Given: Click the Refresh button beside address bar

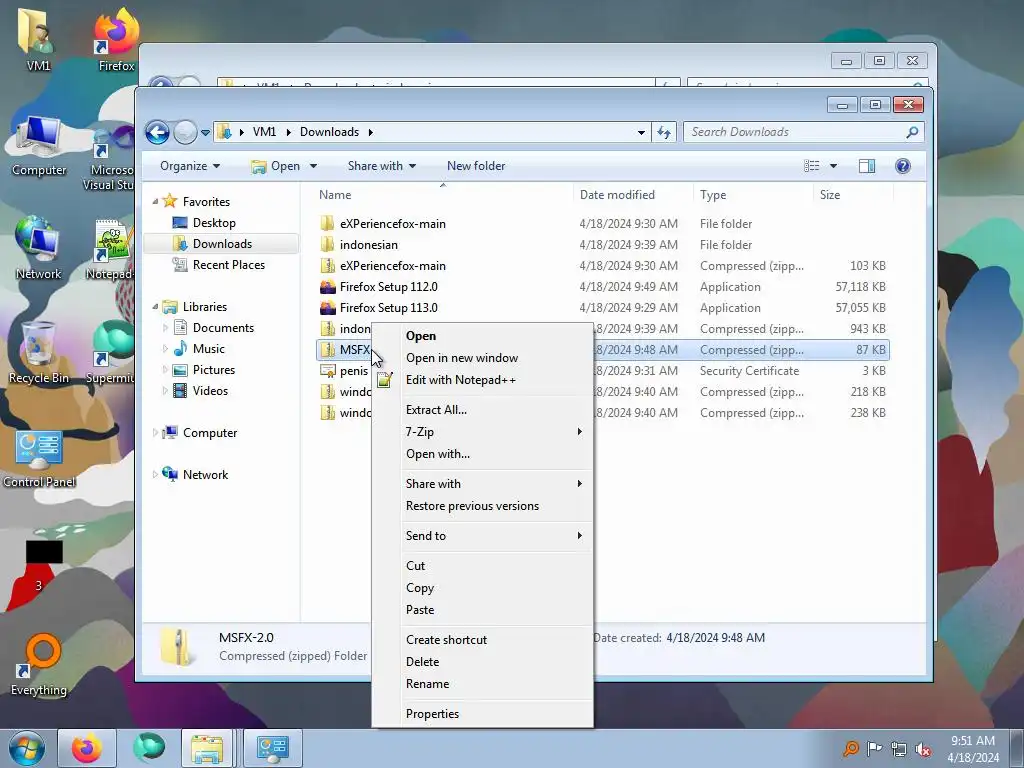Looking at the screenshot, I should coord(664,132).
